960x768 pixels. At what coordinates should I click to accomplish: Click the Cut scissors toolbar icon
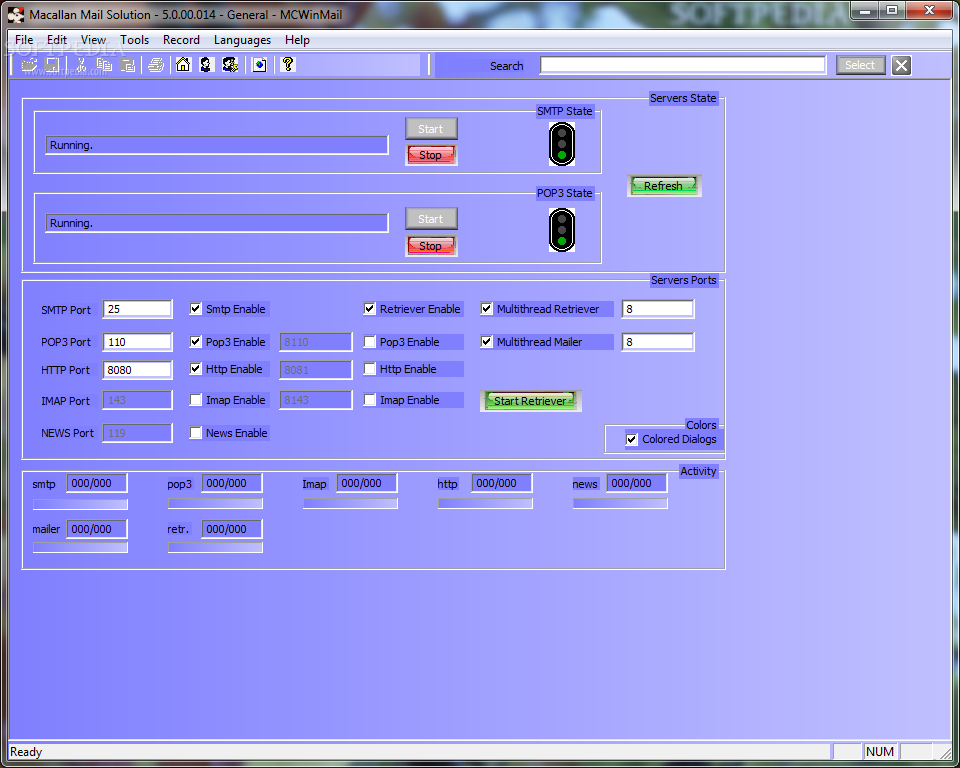[x=81, y=65]
